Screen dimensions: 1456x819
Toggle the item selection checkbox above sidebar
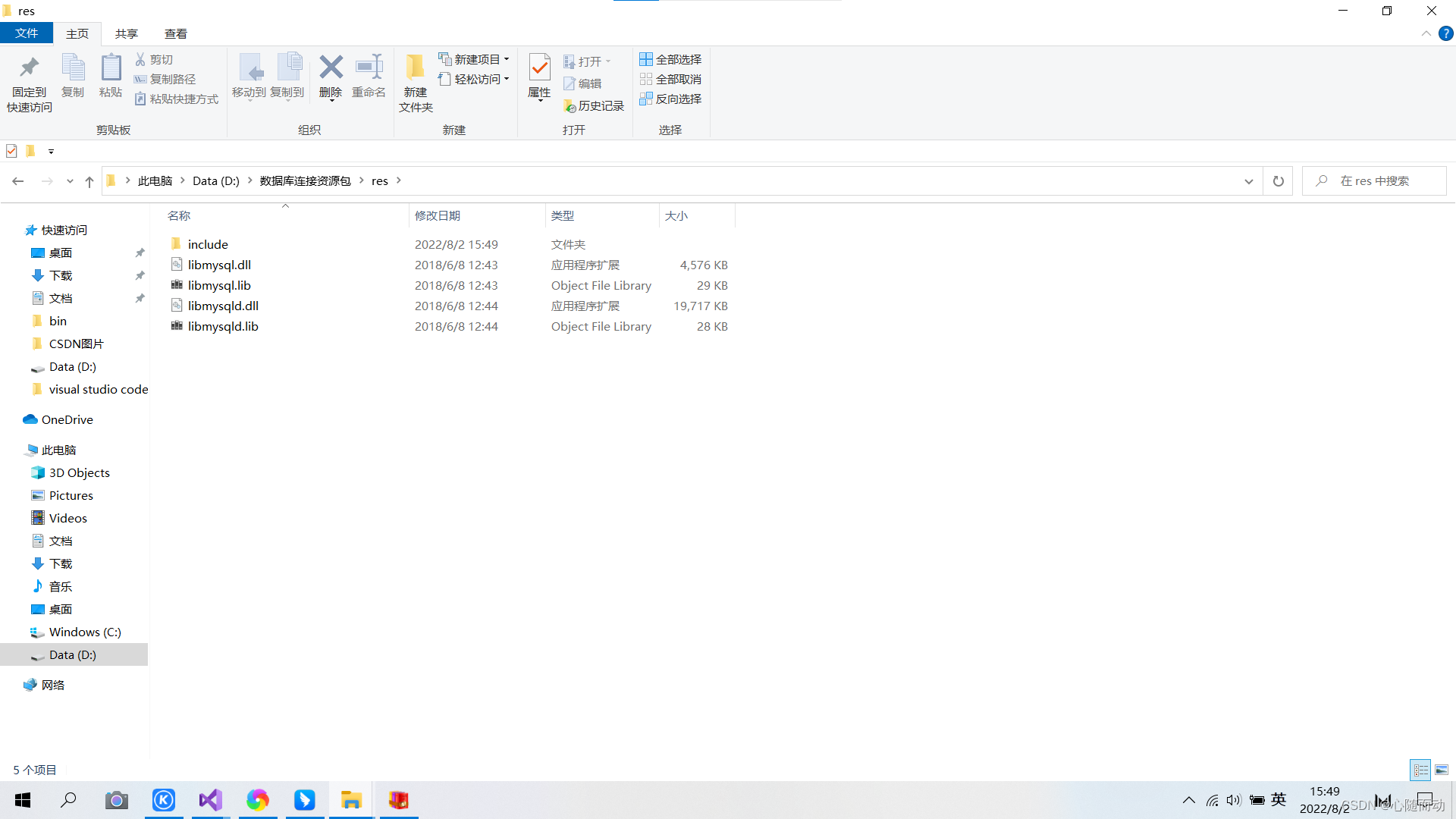pyautogui.click(x=11, y=150)
